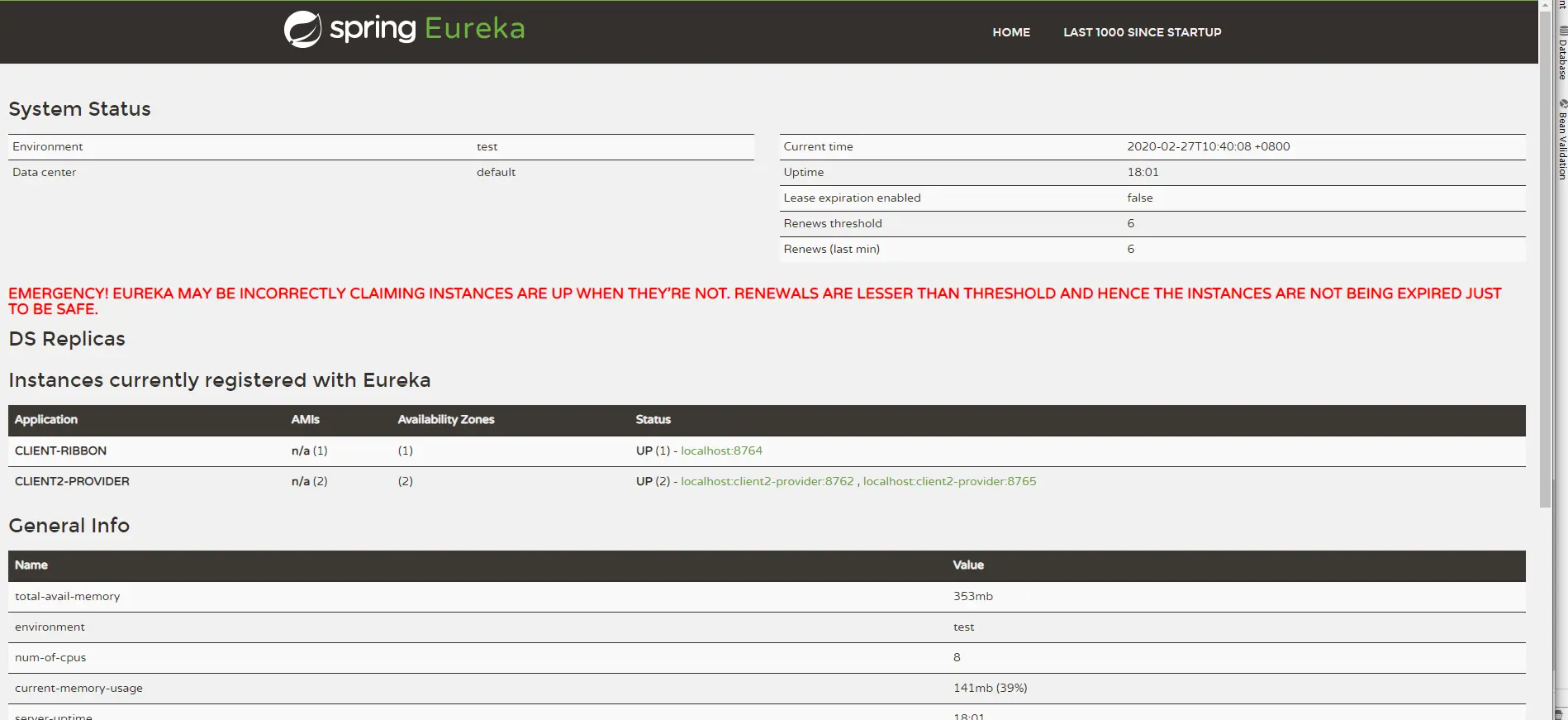
Task: Click the 'total-avail-memory' row name
Action: 68,596
